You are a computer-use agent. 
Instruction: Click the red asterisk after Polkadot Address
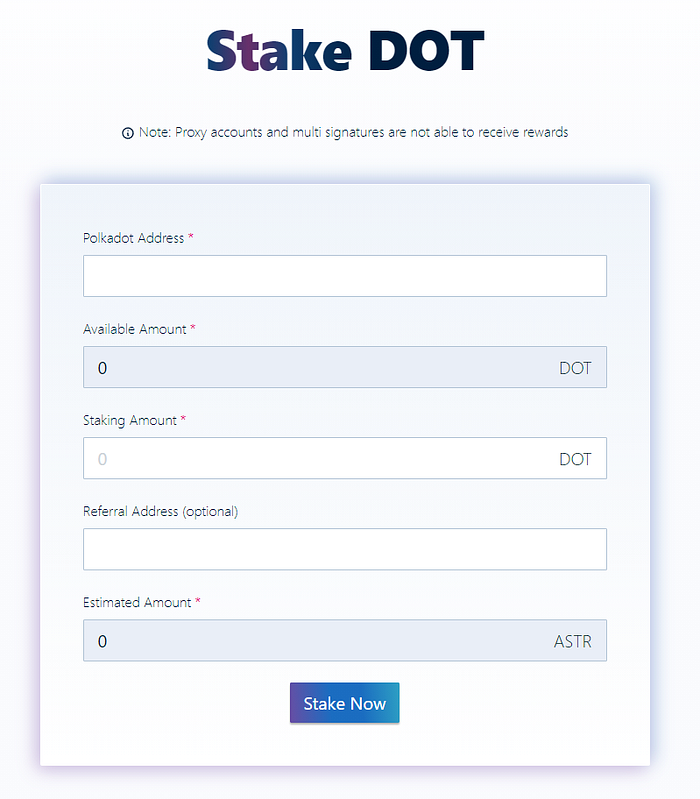[191, 238]
